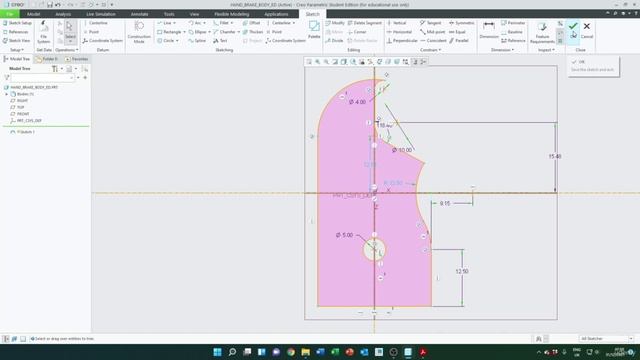Image resolution: width=640 pixels, height=360 pixels.
Task: Create a Dimension
Action: tap(489, 31)
